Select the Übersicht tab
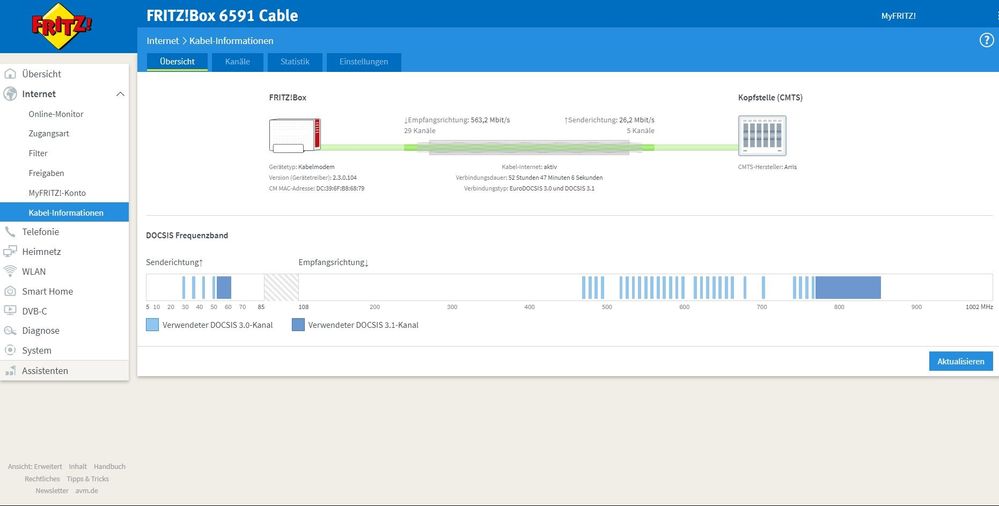Viewport: 999px width, 506px height. 177,62
